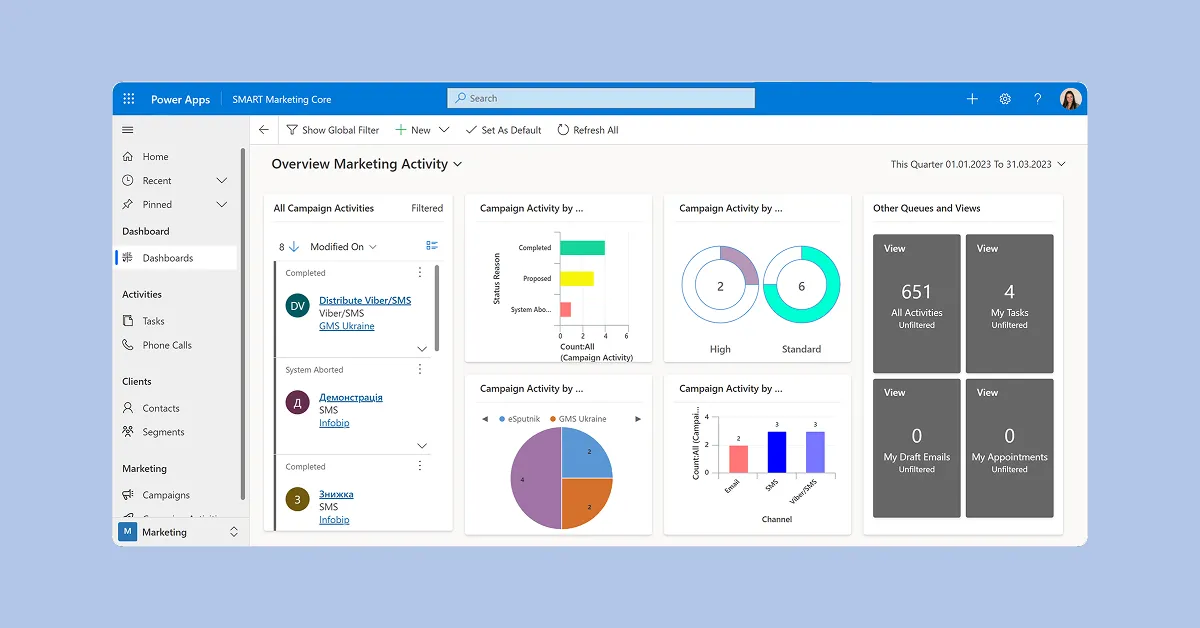Open the Distribute Viber/SMS link
The width and height of the screenshot is (1200, 628).
tap(364, 300)
